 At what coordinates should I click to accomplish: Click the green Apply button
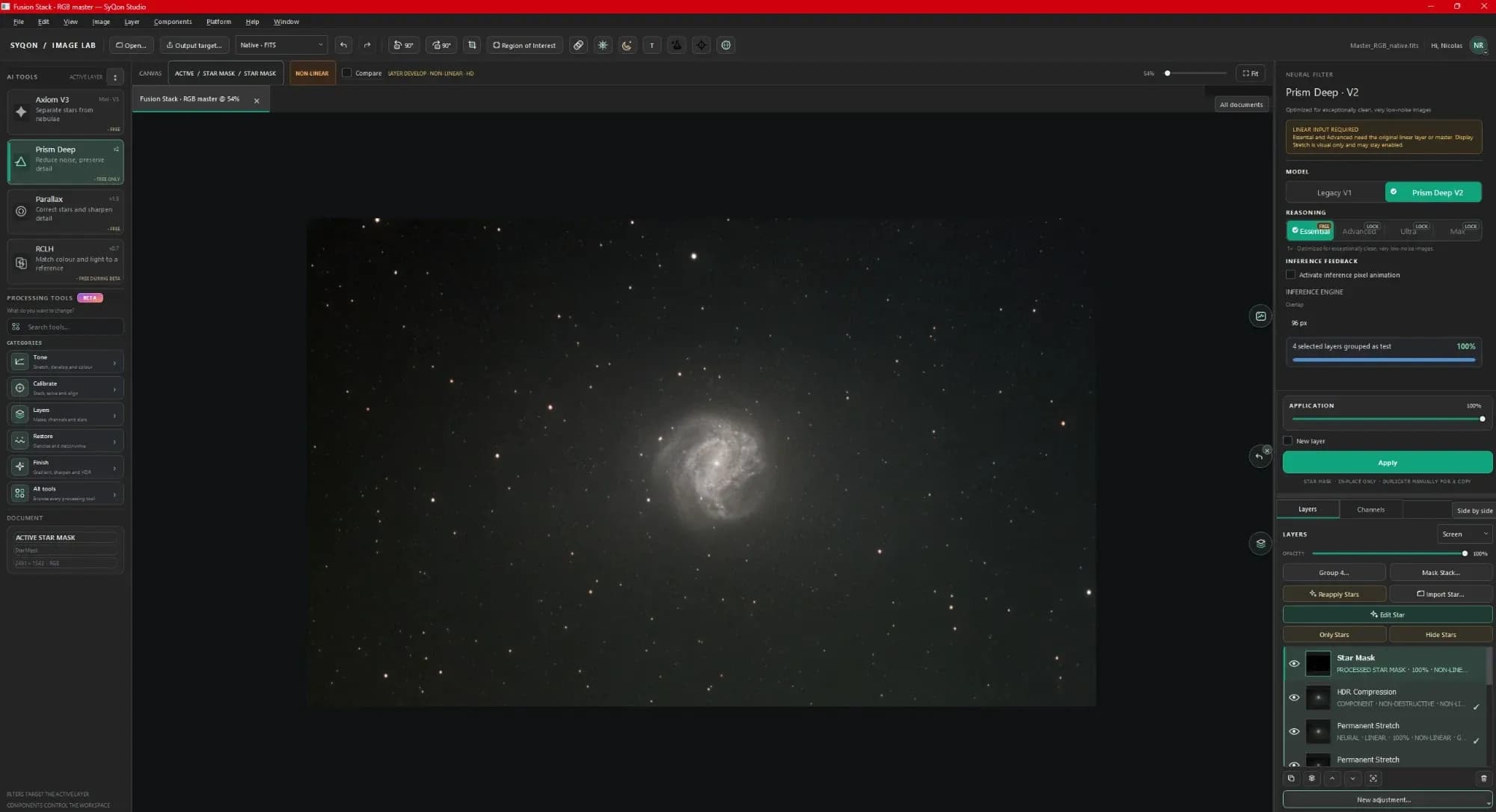pyautogui.click(x=1388, y=463)
